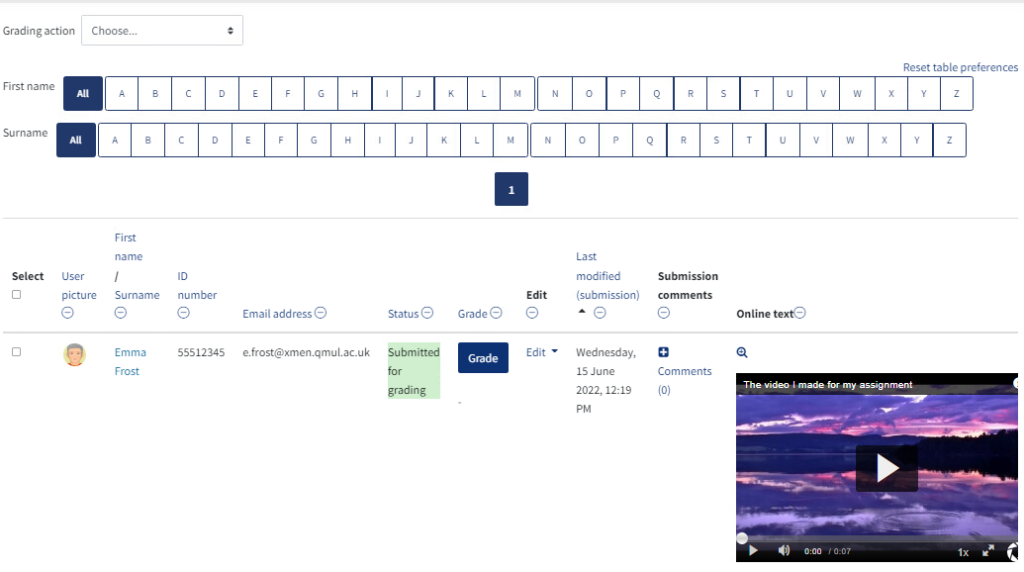Click the video thumbnail preview
Image resolution: width=1024 pixels, height=572 pixels.
876,467
